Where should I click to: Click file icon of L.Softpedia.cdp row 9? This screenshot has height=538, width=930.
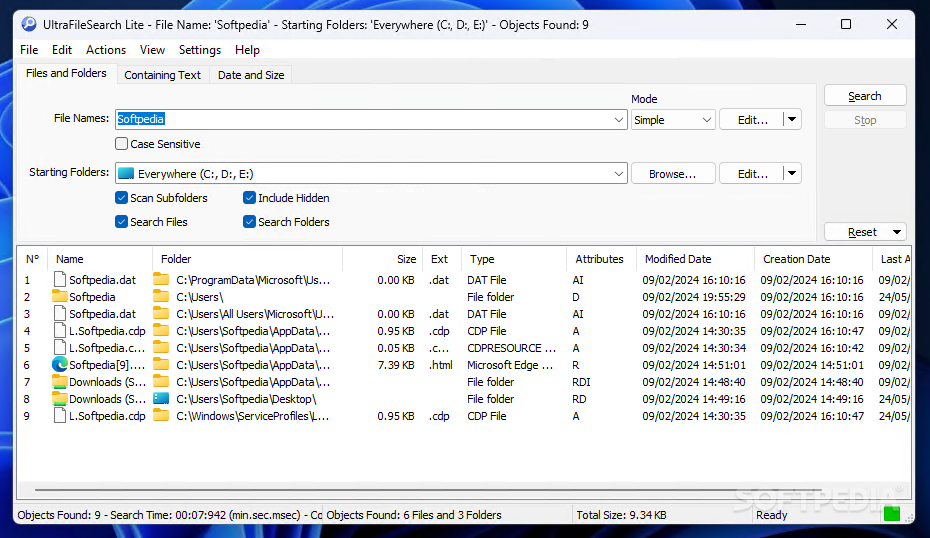[59, 416]
